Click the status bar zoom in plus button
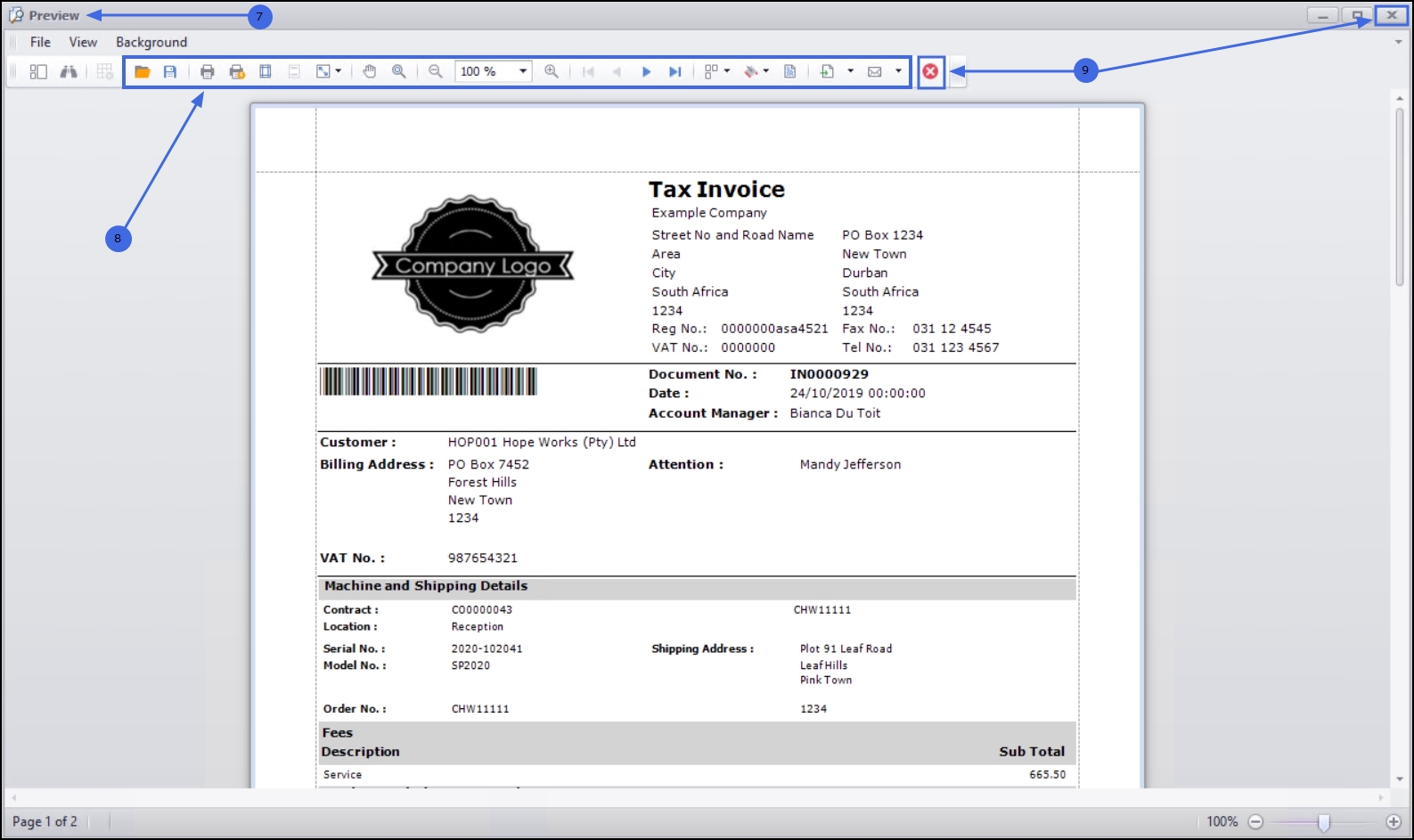 [x=1394, y=822]
